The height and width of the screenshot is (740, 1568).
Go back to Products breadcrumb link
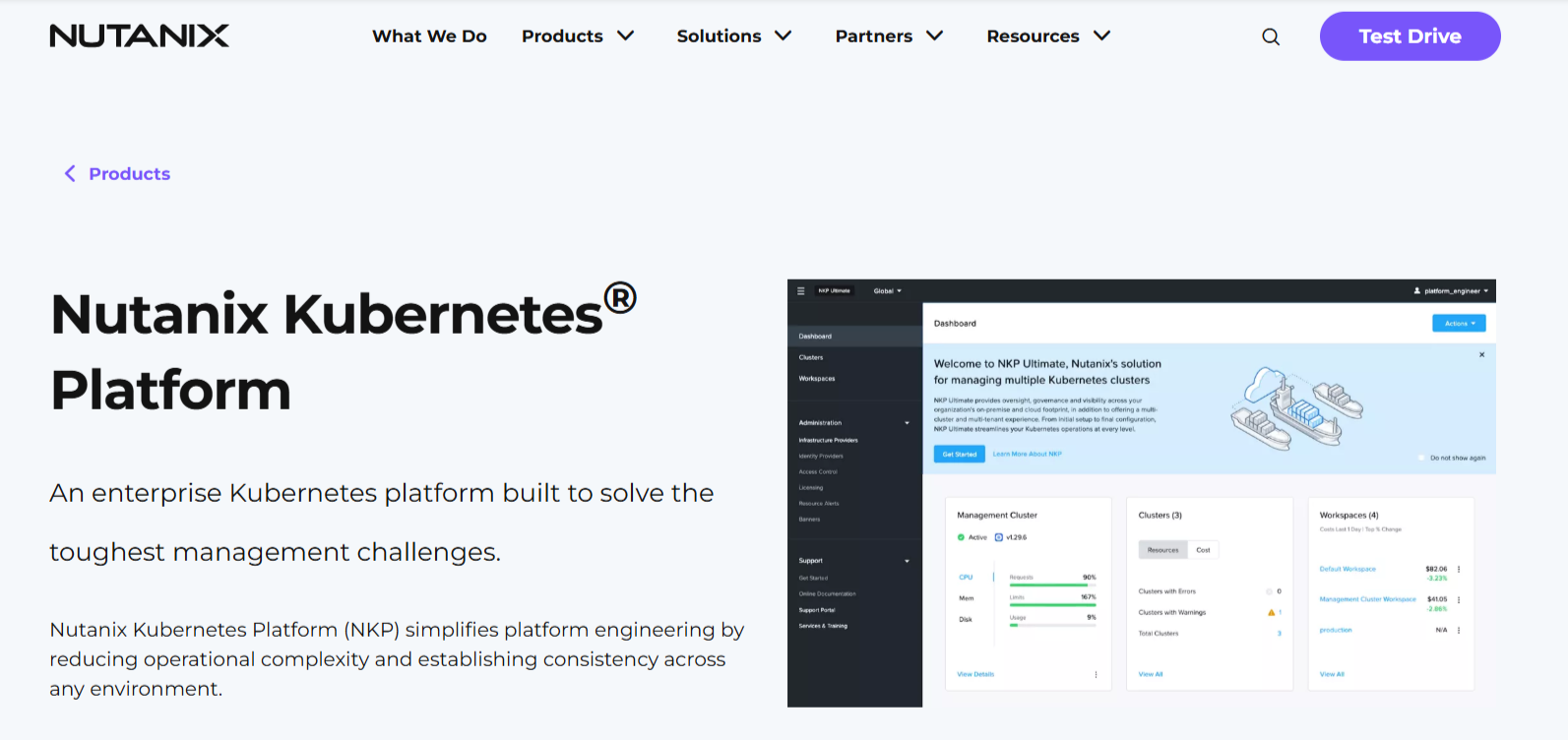pyautogui.click(x=129, y=174)
